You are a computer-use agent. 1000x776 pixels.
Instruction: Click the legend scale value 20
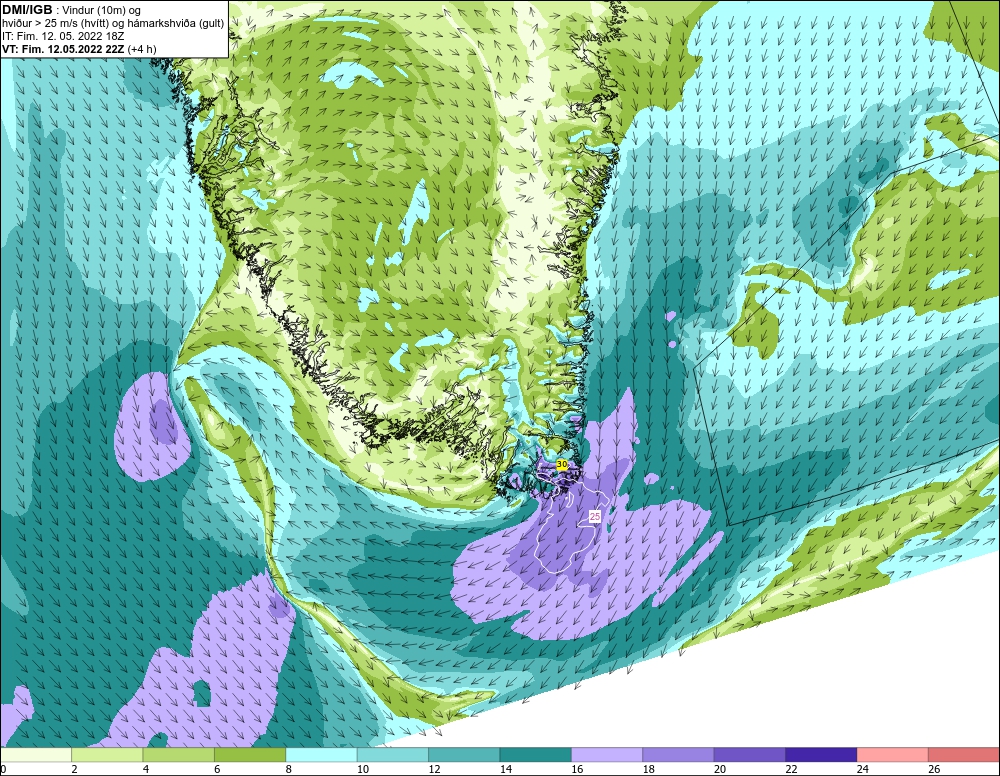(719, 769)
